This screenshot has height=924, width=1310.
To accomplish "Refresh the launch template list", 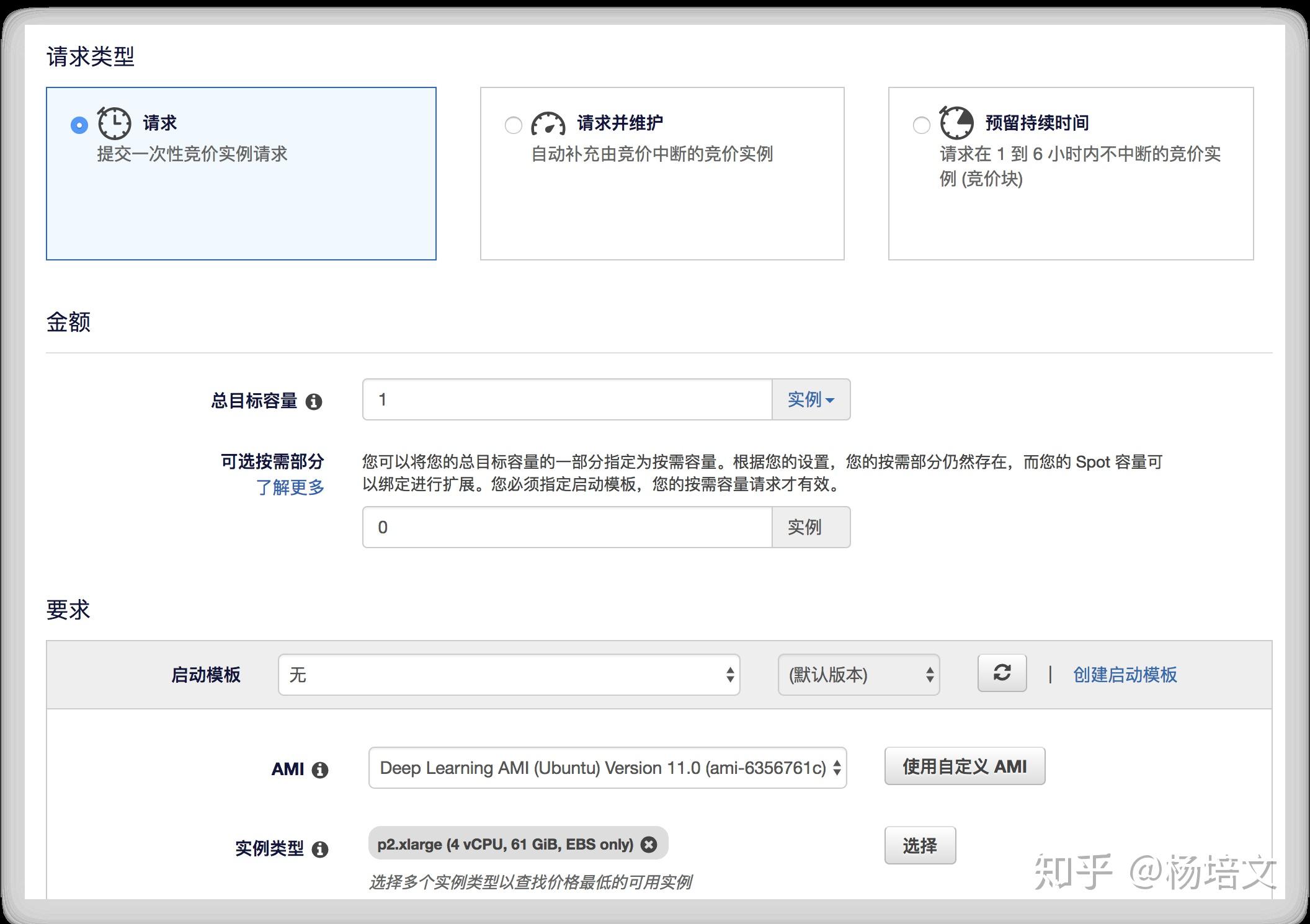I will 1002,673.
